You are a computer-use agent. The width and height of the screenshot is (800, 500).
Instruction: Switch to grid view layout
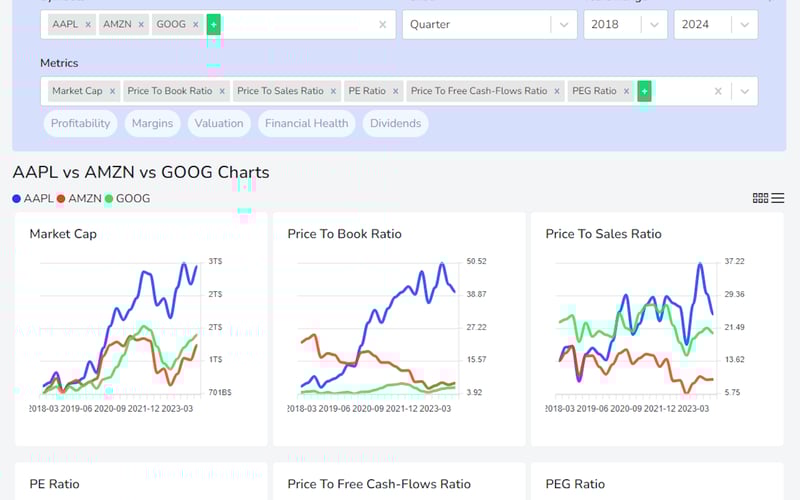point(760,198)
